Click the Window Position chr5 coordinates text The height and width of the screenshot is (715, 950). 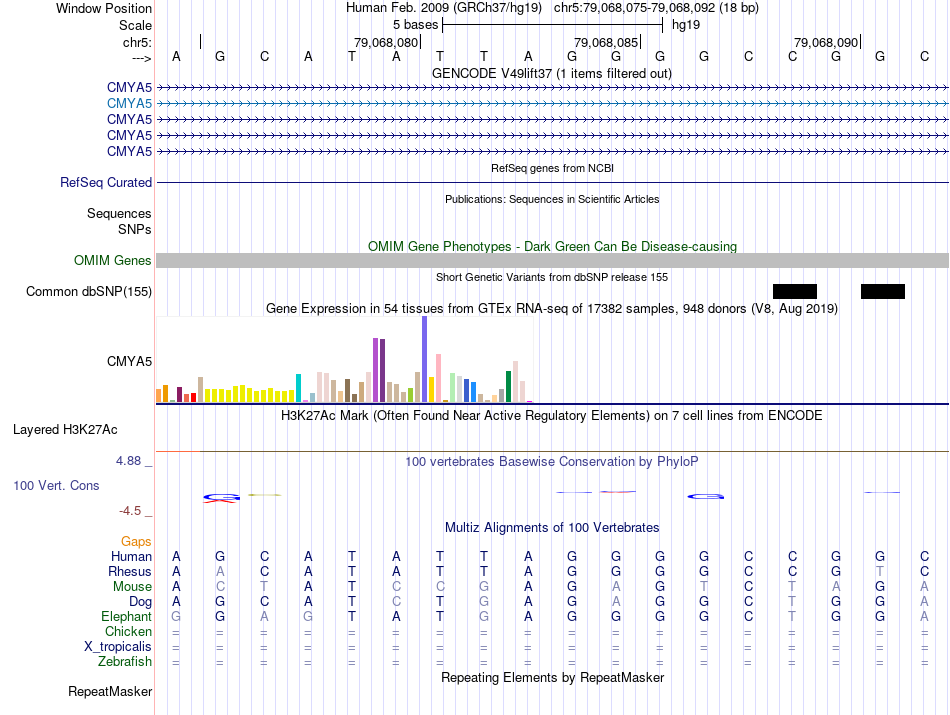(x=656, y=8)
